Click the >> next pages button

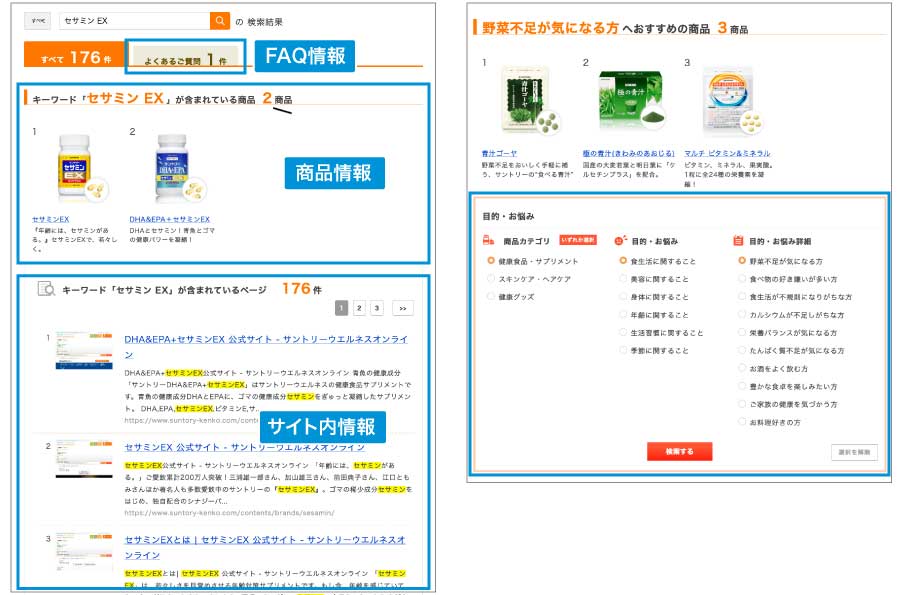click(403, 308)
